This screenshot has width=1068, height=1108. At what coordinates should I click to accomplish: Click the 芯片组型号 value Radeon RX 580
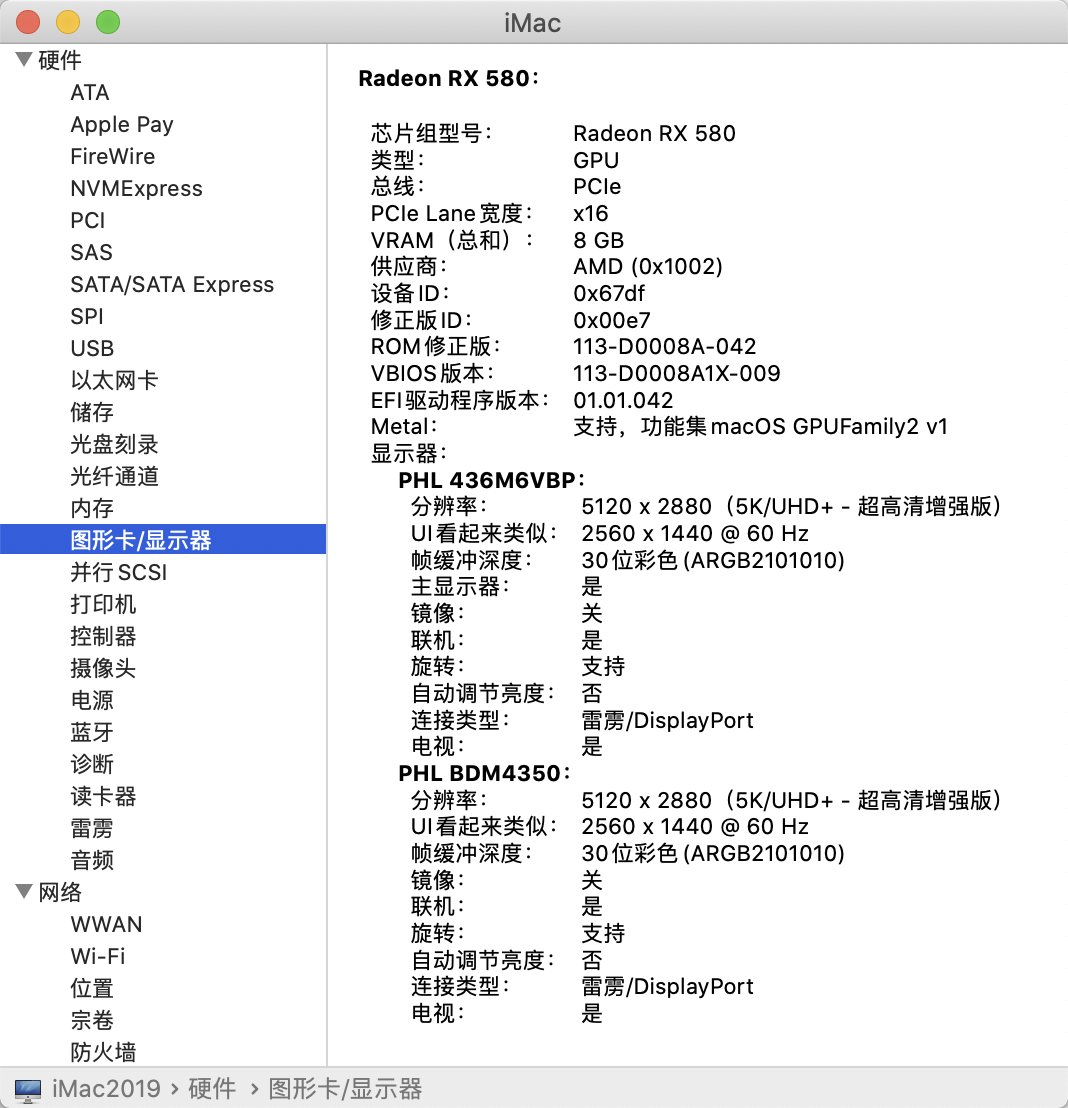[655, 134]
